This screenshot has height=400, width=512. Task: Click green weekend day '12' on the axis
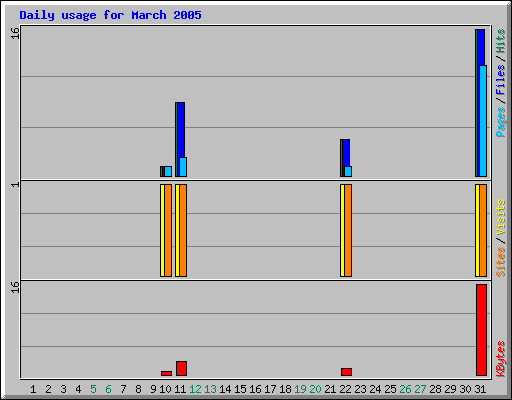click(195, 389)
